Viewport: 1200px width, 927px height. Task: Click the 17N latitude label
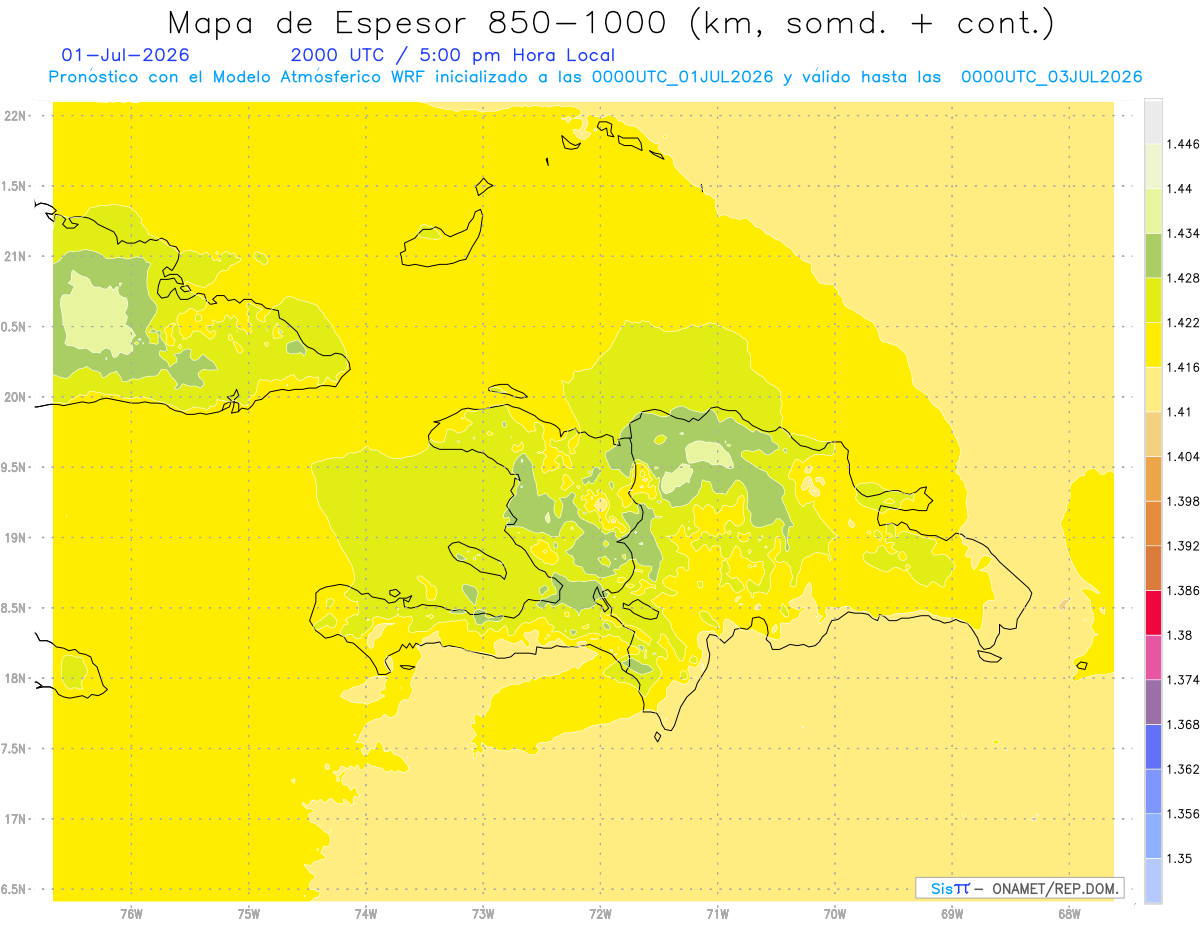tap(15, 819)
